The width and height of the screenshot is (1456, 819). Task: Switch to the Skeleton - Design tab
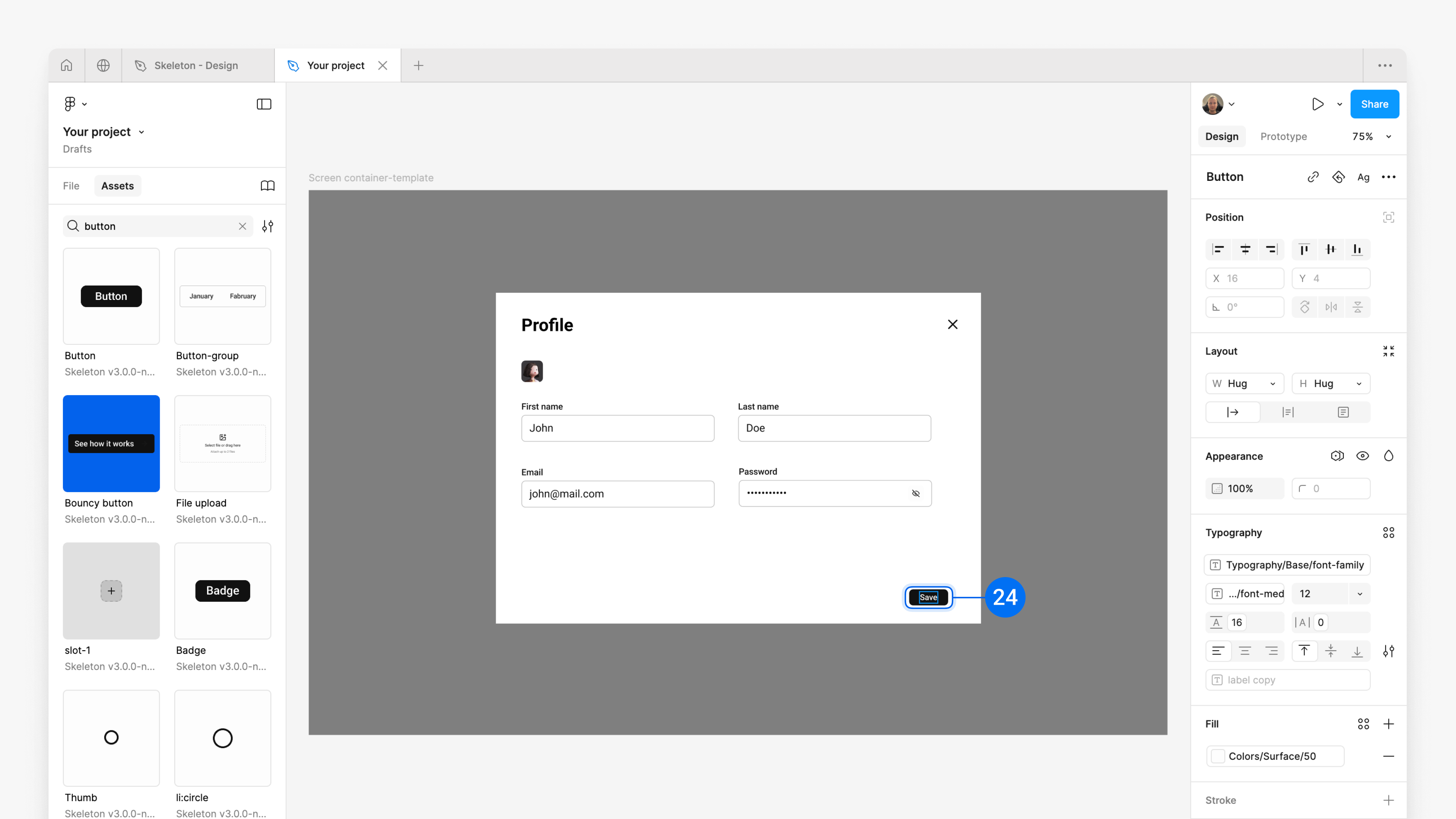[x=196, y=66]
